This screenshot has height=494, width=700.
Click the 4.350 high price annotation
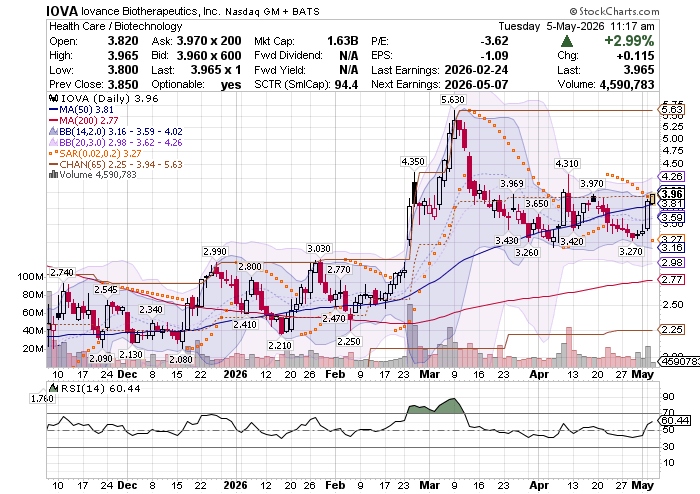tap(413, 162)
